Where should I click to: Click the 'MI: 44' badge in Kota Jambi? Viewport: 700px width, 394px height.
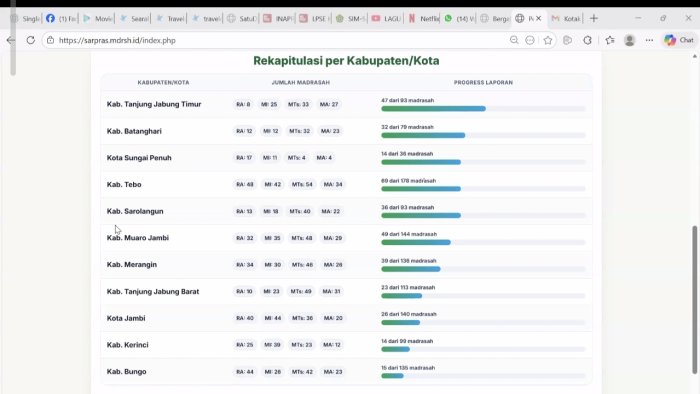coord(273,318)
